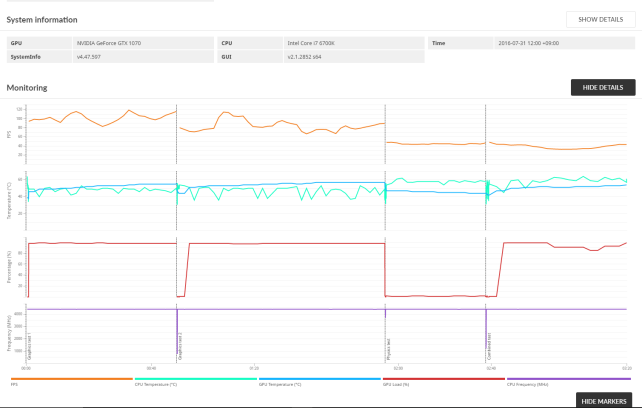Select the Combined test marker
Screen dimensions: 642x408
click(x=489, y=346)
